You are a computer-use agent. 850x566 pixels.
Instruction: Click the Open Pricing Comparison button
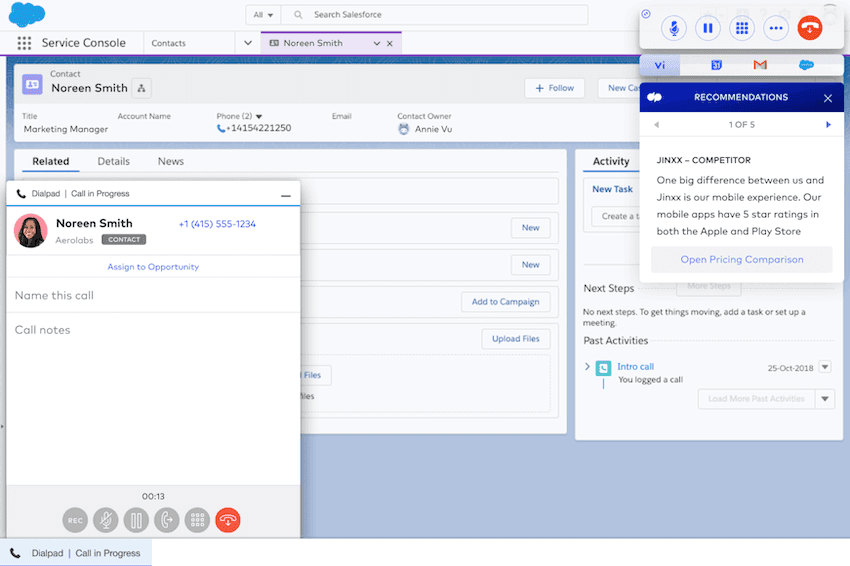741,260
